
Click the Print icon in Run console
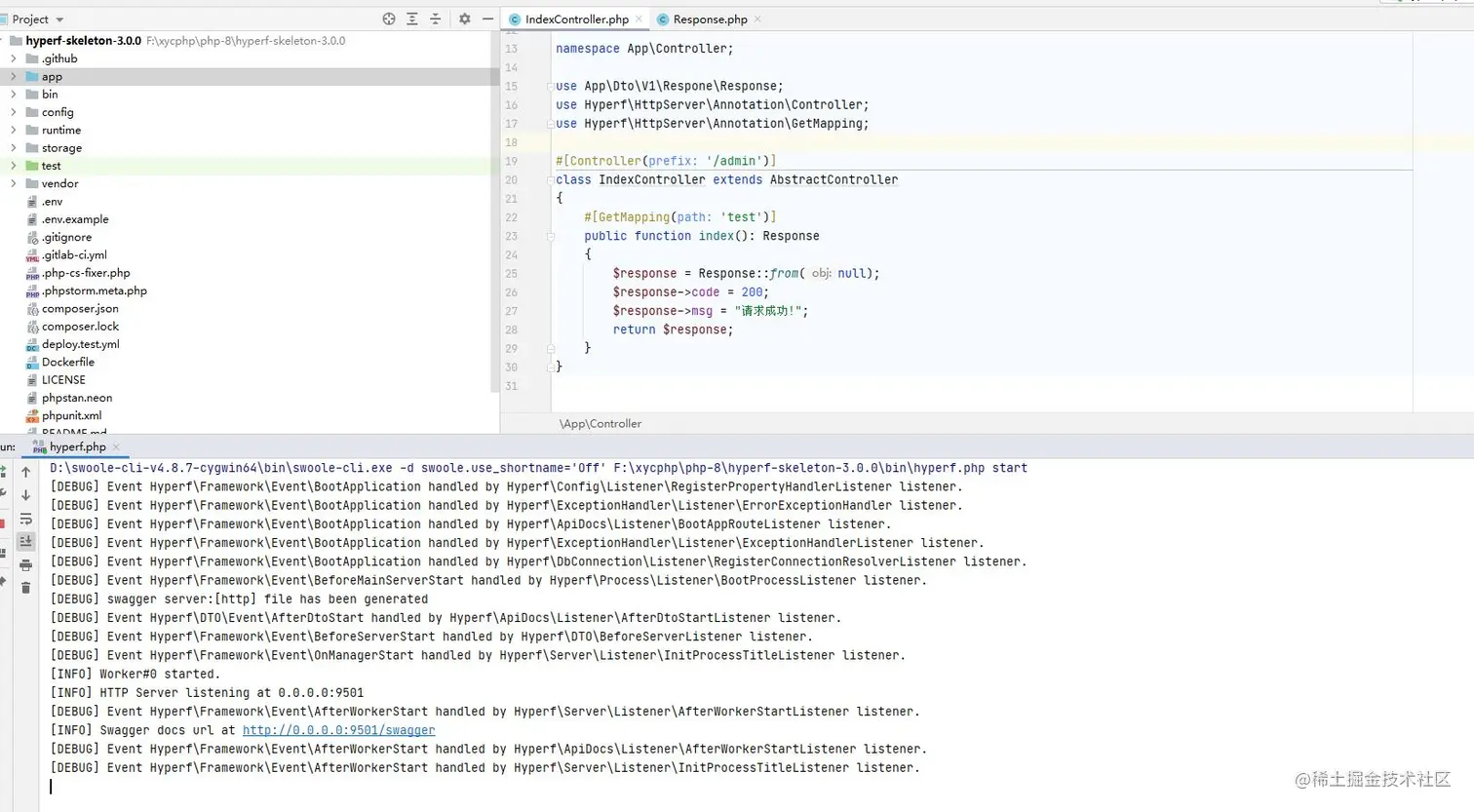(26, 565)
